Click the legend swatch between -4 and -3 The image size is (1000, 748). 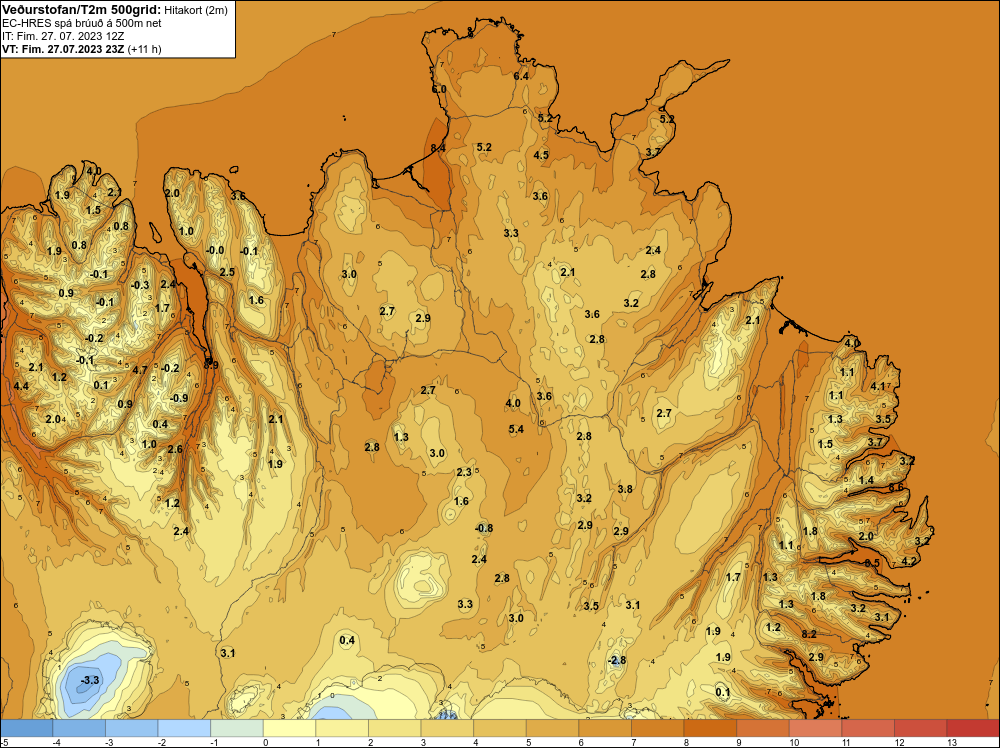tap(79, 728)
